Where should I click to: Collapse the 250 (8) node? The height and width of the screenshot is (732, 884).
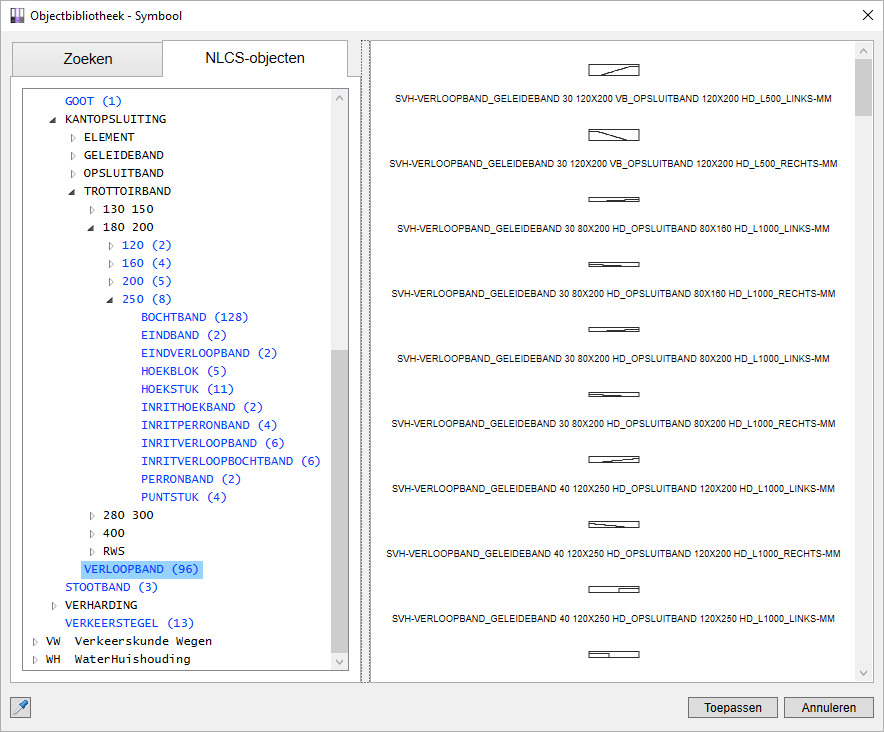coord(110,300)
